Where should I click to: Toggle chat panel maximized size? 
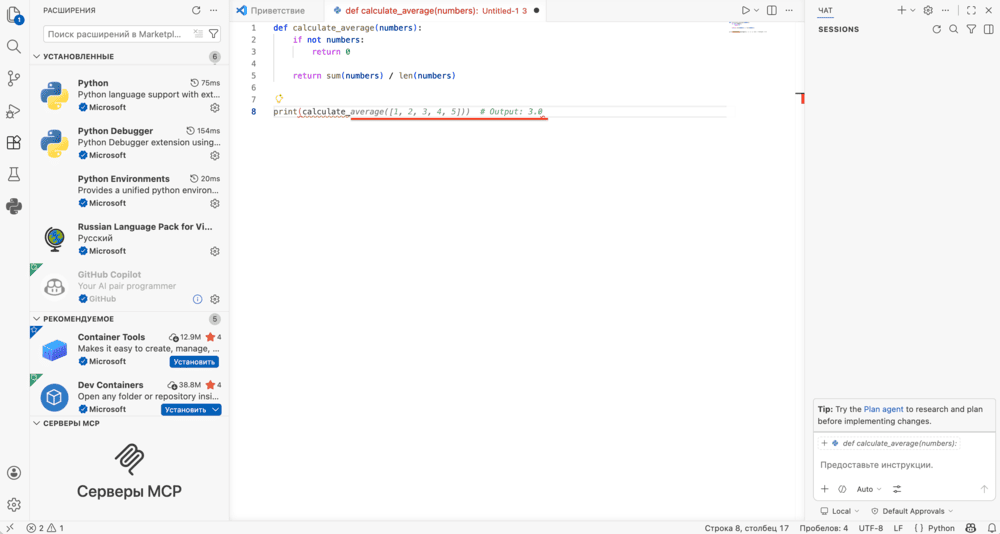pyautogui.click(x=971, y=10)
